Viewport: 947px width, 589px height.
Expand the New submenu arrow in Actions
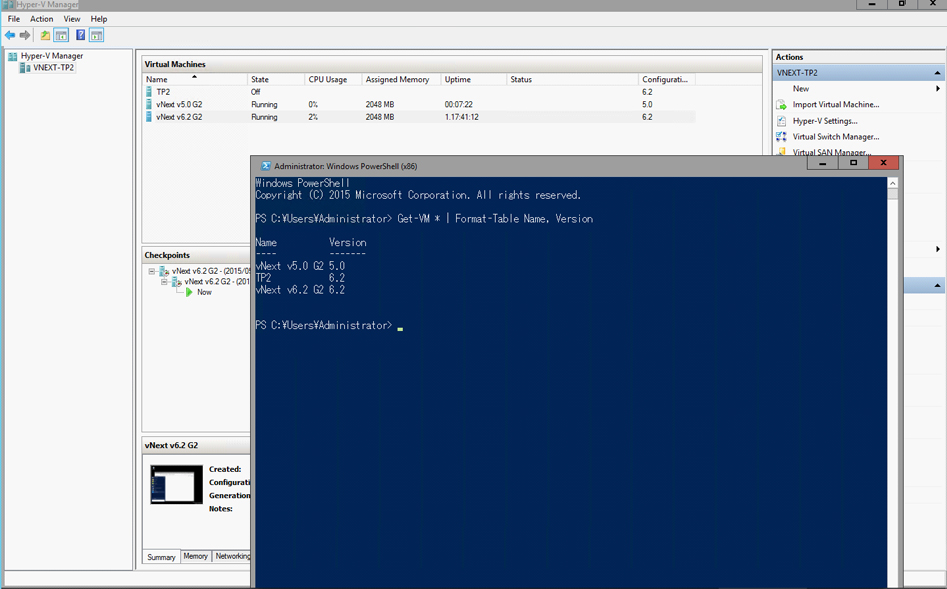(x=938, y=89)
